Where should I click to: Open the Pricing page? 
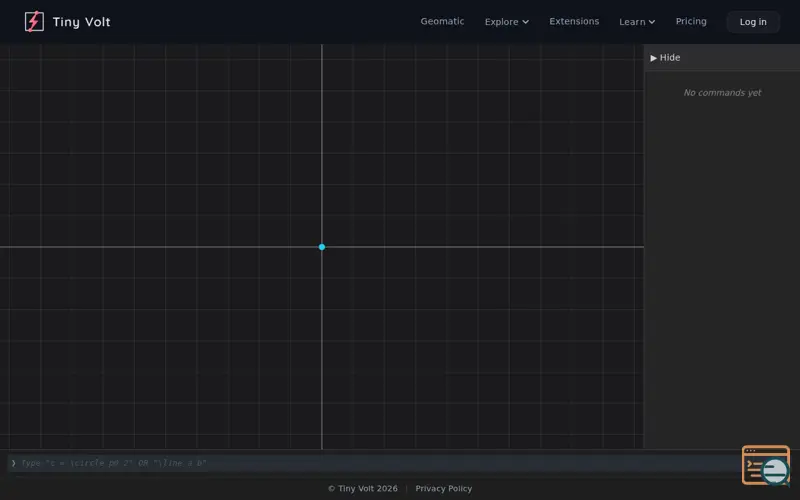point(691,21)
